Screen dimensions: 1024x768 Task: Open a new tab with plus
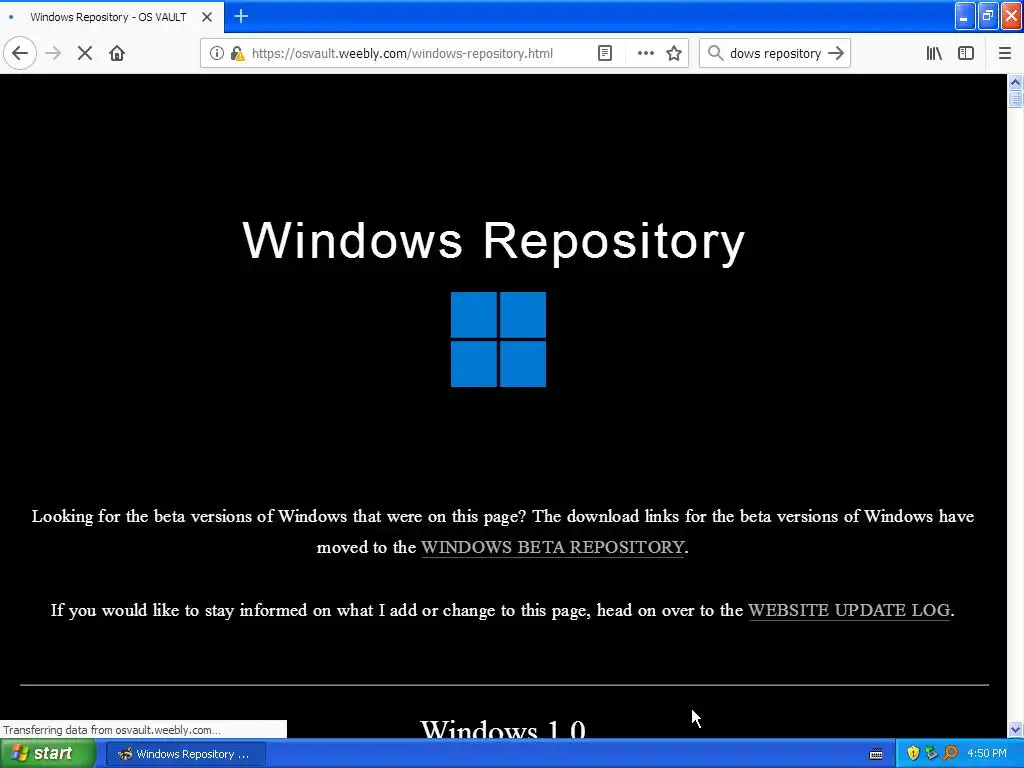pyautogui.click(x=241, y=16)
